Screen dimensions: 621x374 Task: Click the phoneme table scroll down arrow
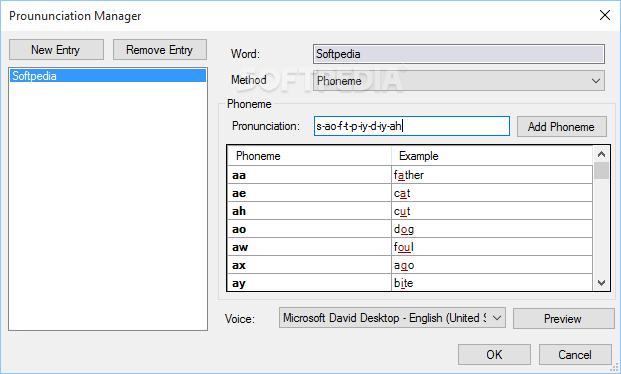pos(601,283)
